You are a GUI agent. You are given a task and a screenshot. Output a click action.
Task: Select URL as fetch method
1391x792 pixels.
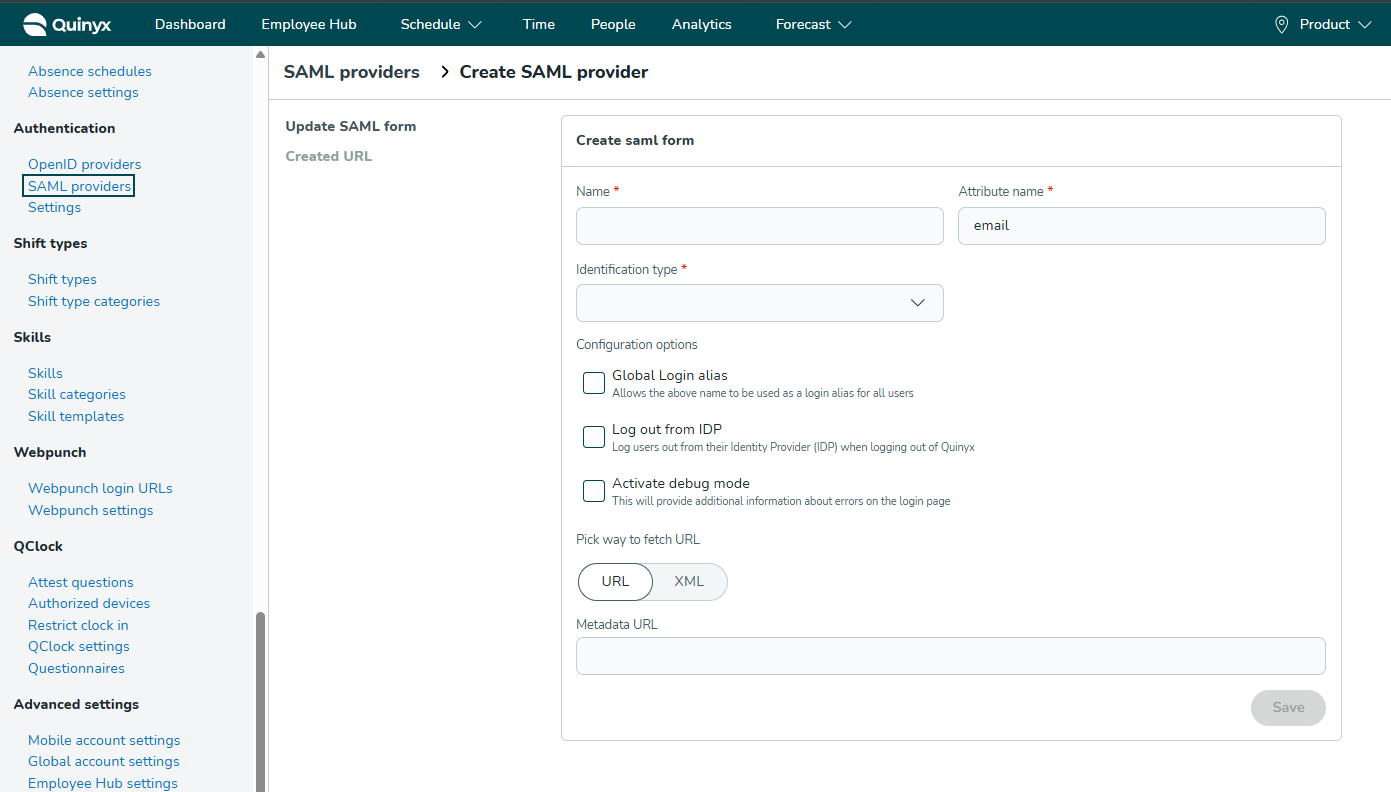pos(615,581)
